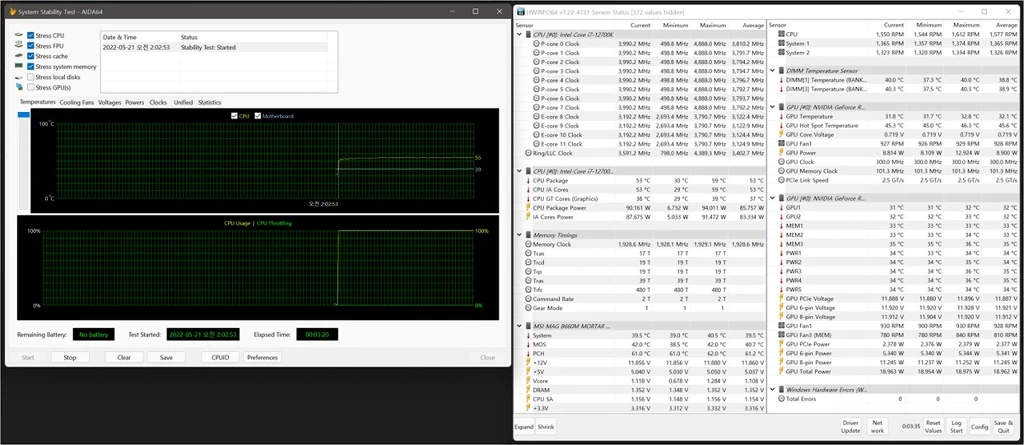Image resolution: width=1024 pixels, height=445 pixels.
Task: Click the memory module icon beside Stress system memory
Action: [18, 66]
